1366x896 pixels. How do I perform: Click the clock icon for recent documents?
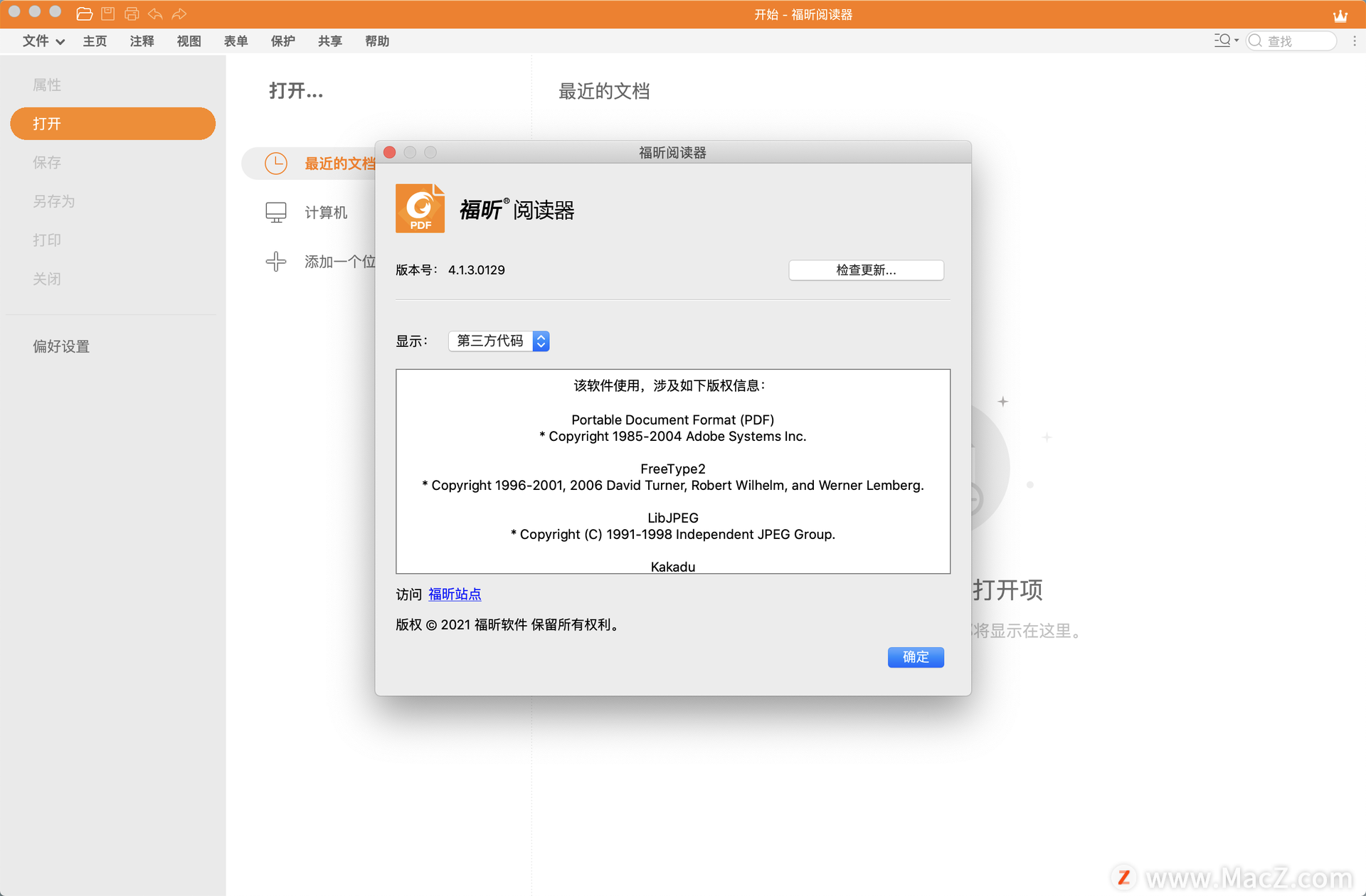coord(276,164)
